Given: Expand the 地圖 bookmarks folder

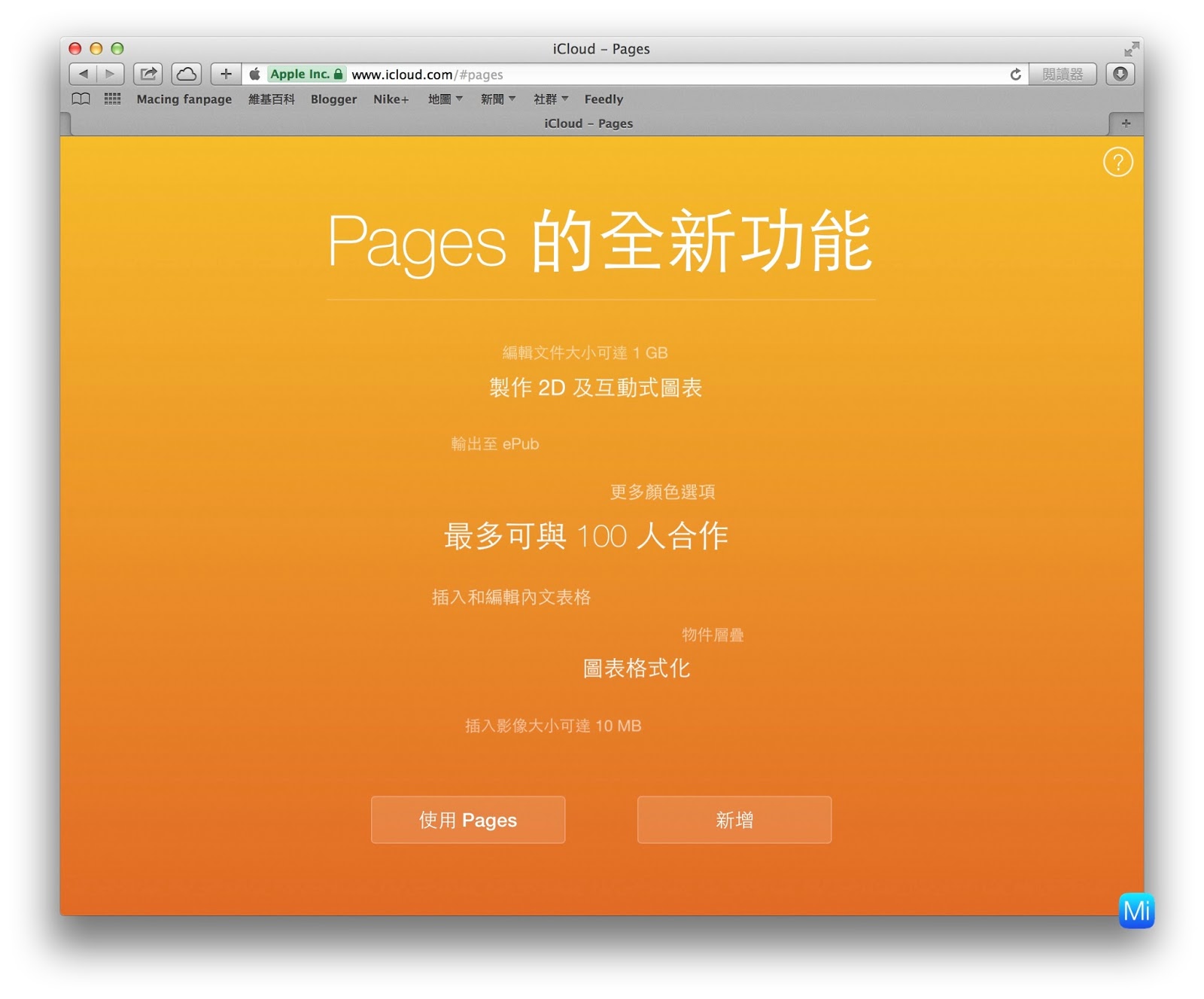Looking at the screenshot, I should pos(445,99).
